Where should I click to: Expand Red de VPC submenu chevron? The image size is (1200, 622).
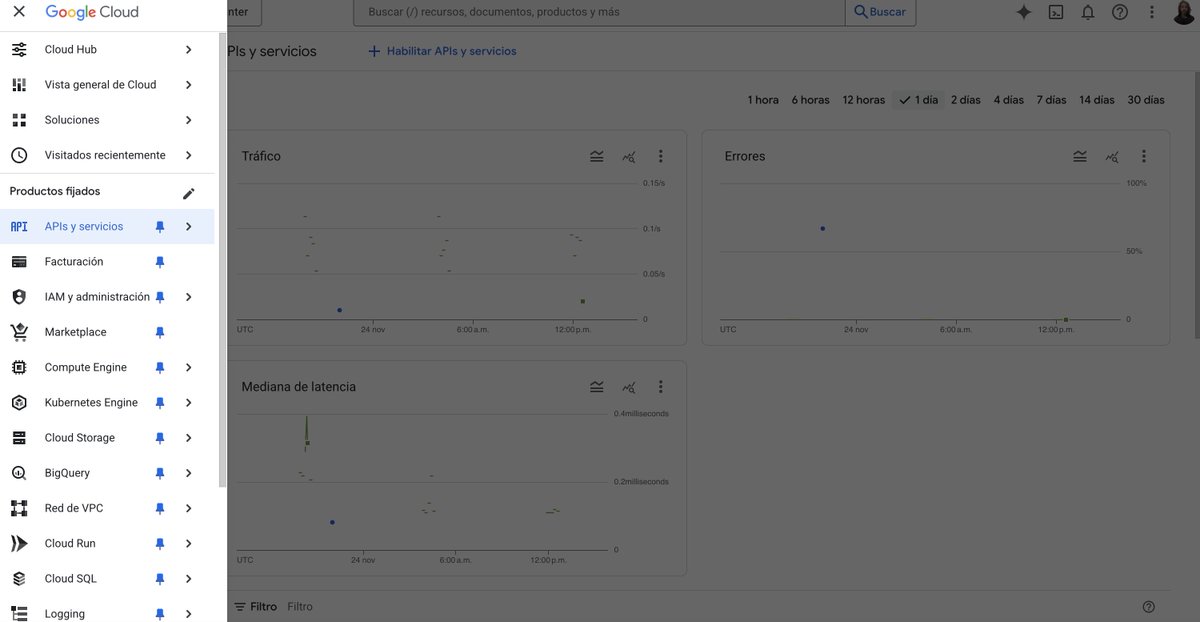click(189, 508)
